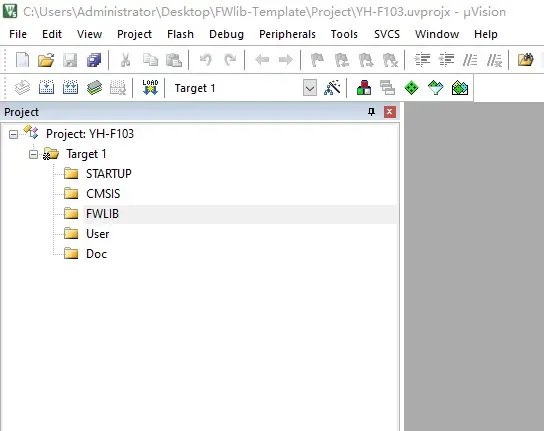This screenshot has width=544, height=431.
Task: Click the LOAD download to flash icon
Action: pyautogui.click(x=150, y=87)
